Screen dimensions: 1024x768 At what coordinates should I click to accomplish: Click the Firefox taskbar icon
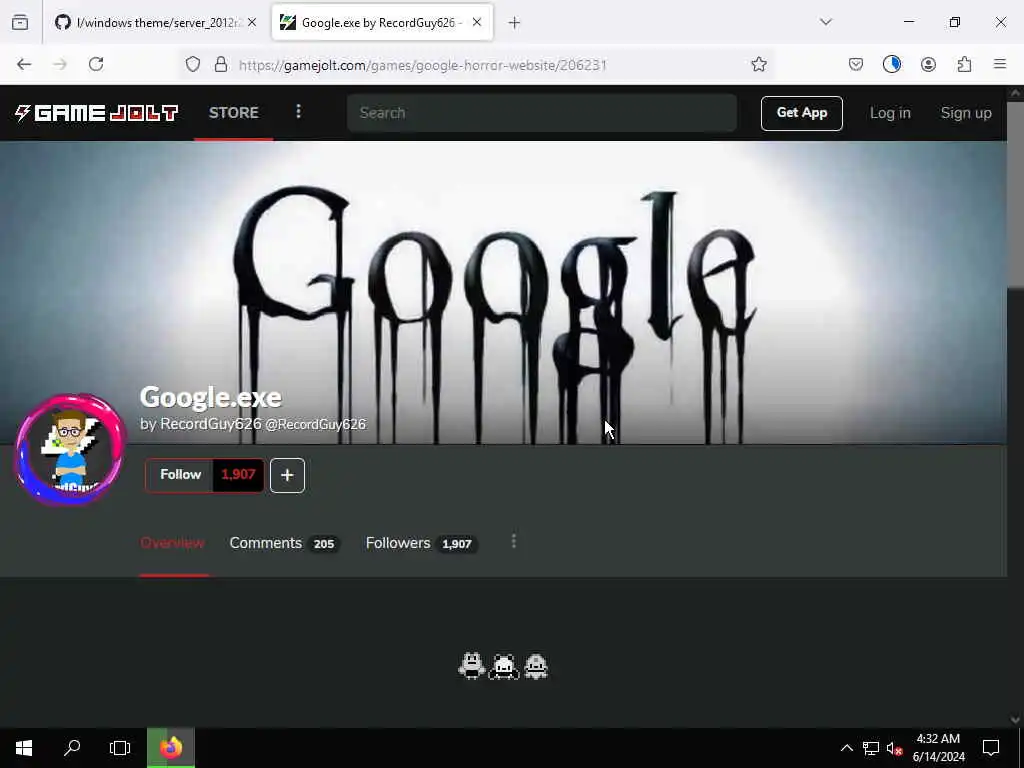(x=170, y=748)
